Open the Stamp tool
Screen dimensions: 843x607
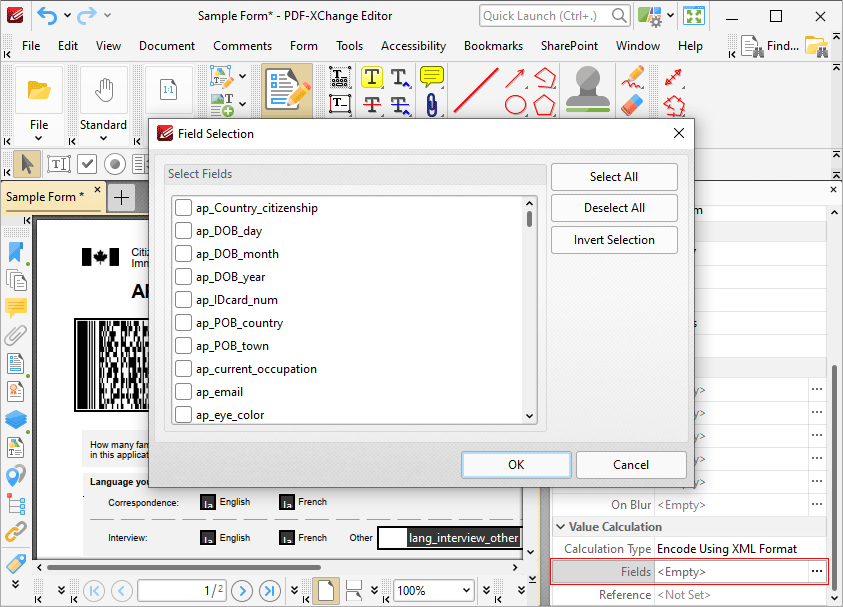(588, 89)
